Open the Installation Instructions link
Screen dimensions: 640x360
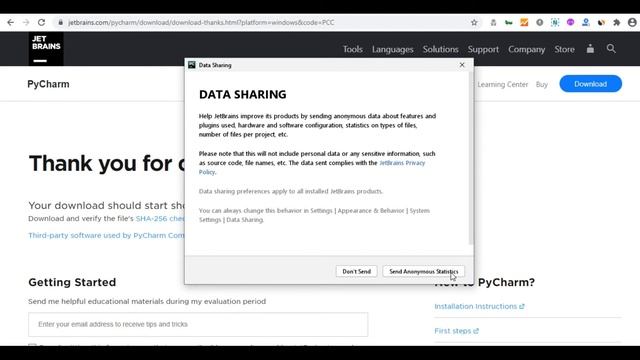click(479, 306)
